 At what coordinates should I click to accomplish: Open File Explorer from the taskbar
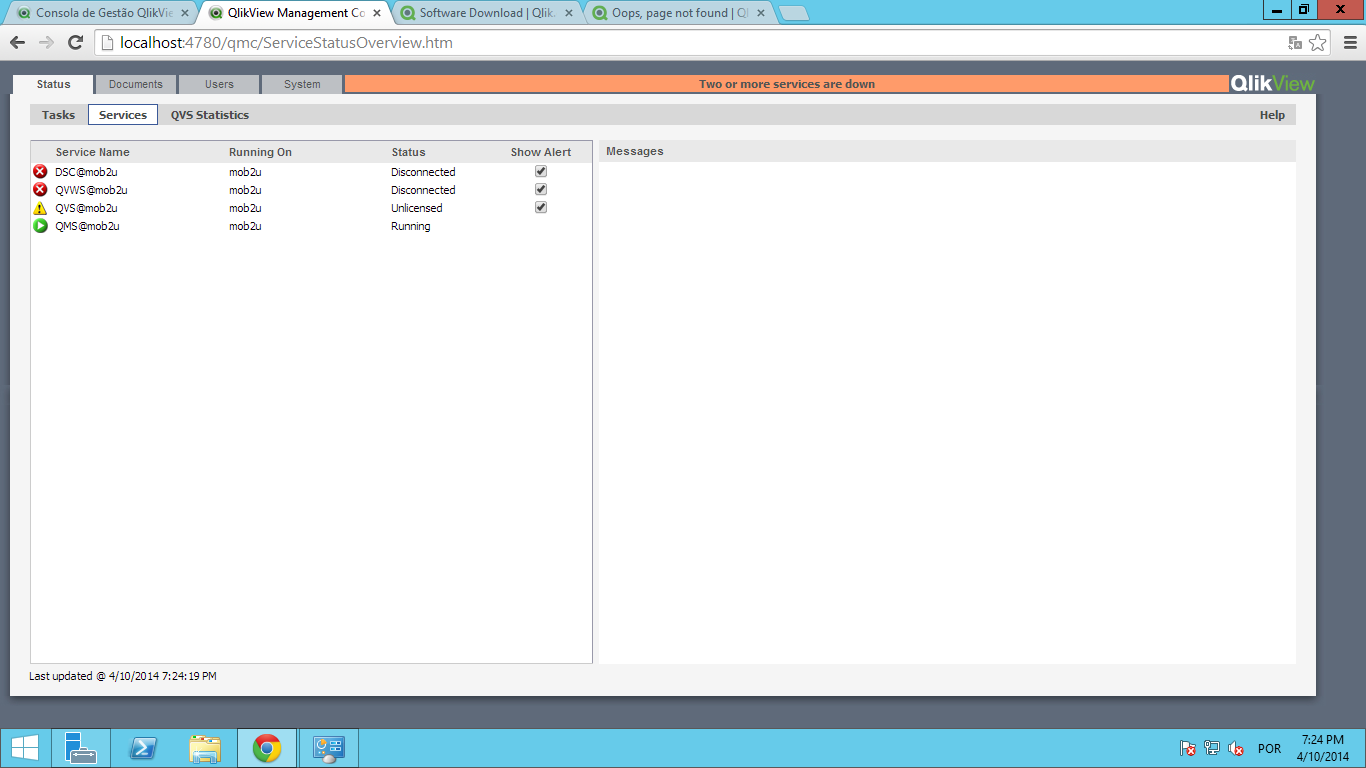click(205, 748)
